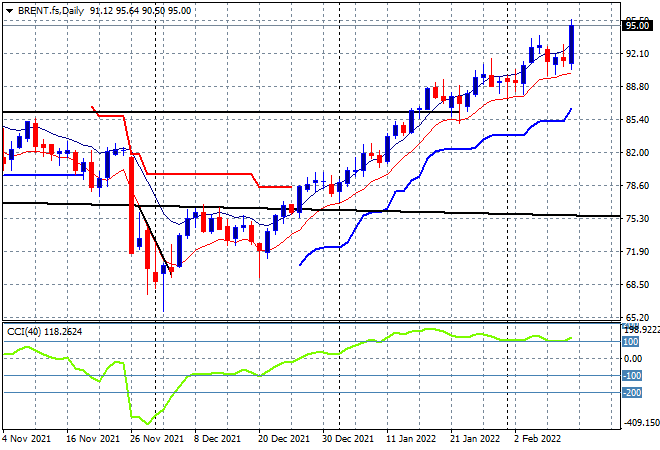Select the BRENT.fs,Daily symbol title
Screen dimensions: 660x450
[x=51, y=11]
